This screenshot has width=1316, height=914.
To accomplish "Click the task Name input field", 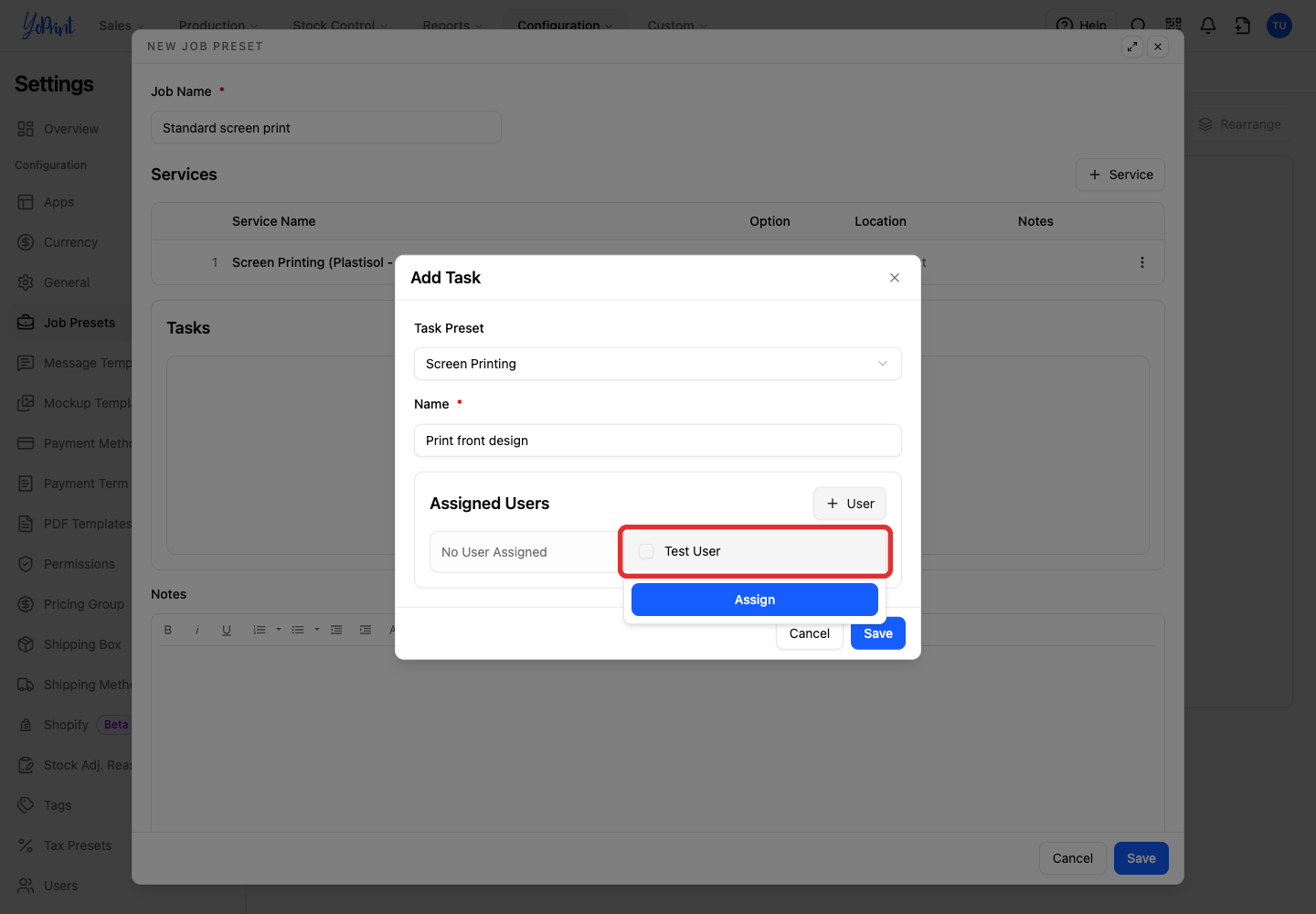I will (x=658, y=441).
